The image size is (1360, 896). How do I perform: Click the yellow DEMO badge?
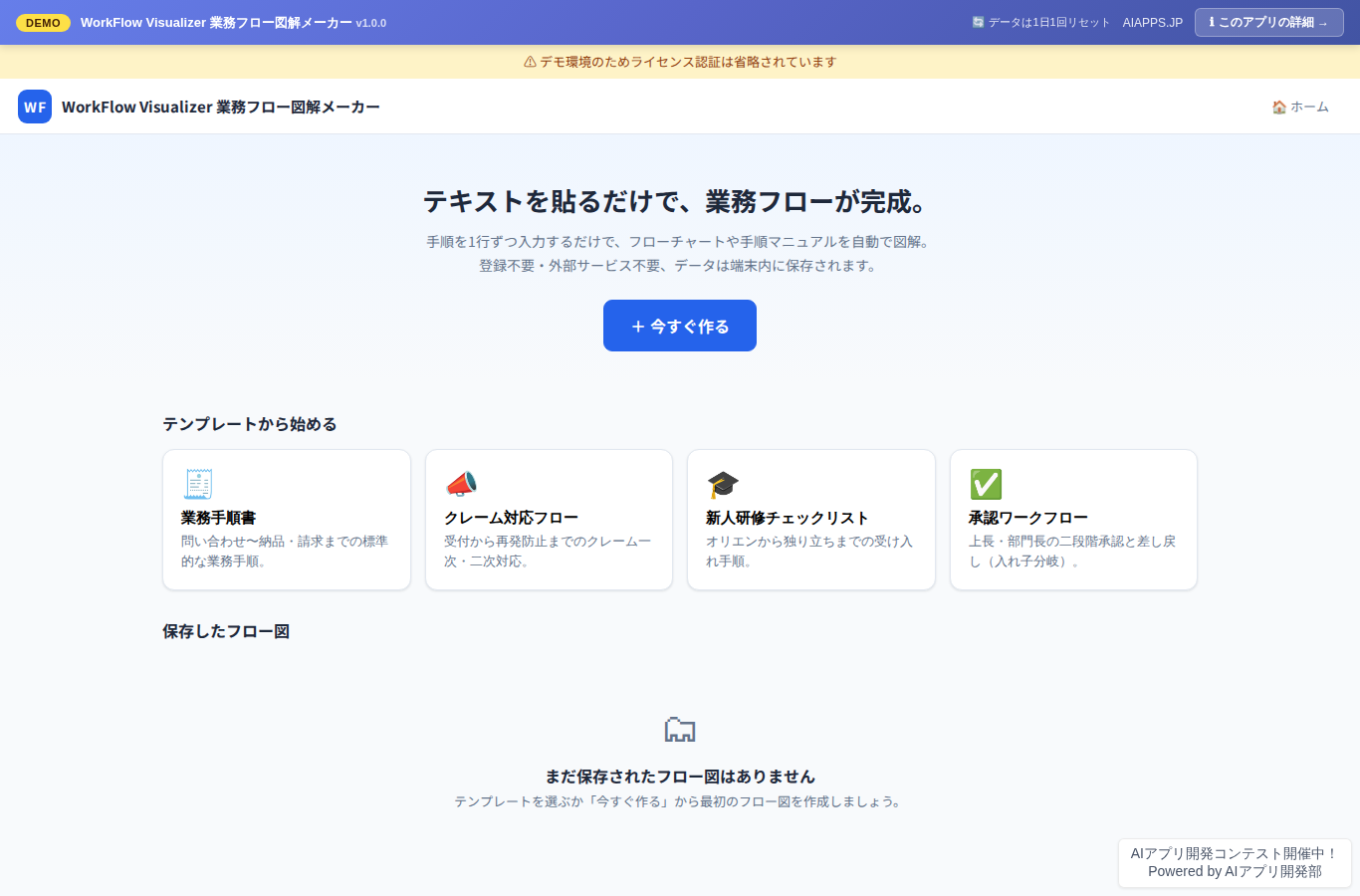43,23
